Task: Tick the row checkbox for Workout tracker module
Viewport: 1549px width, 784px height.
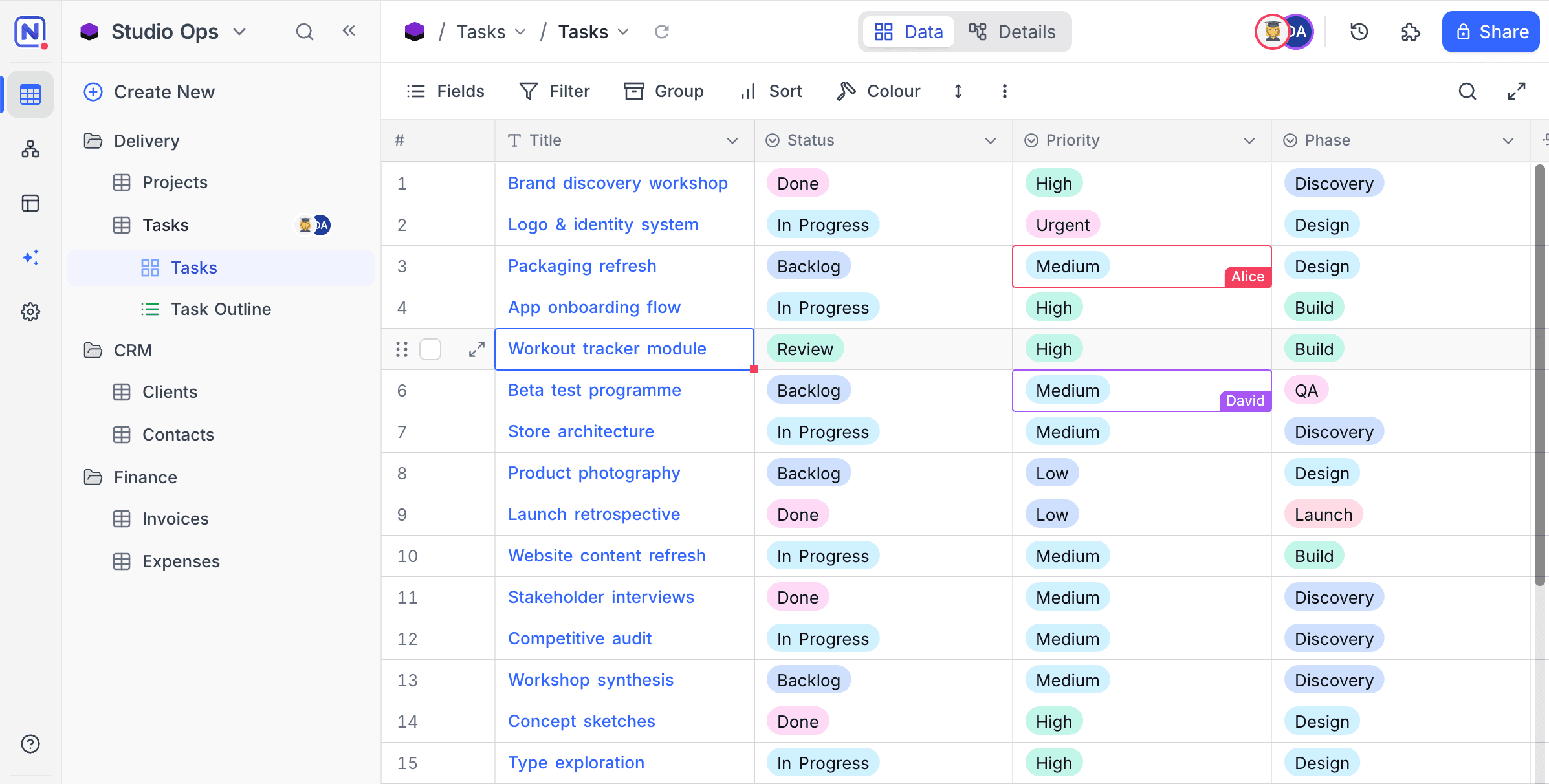Action: point(430,349)
